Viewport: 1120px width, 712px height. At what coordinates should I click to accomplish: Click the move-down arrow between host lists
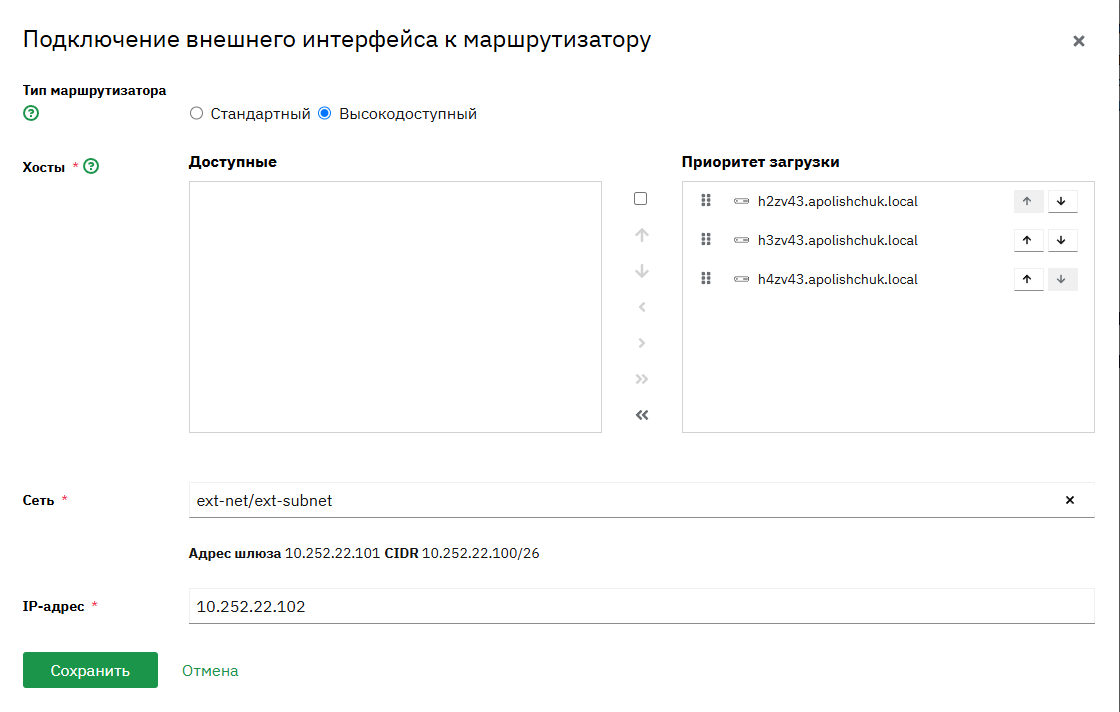[x=642, y=271]
